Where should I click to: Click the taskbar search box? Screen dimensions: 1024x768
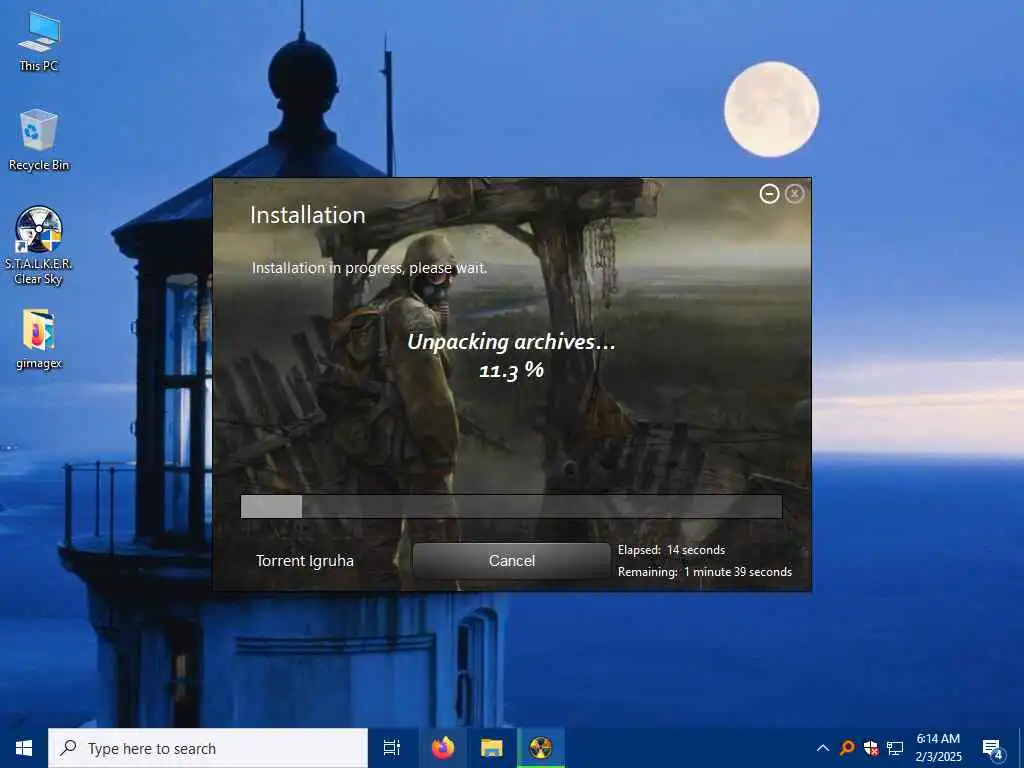[x=208, y=748]
